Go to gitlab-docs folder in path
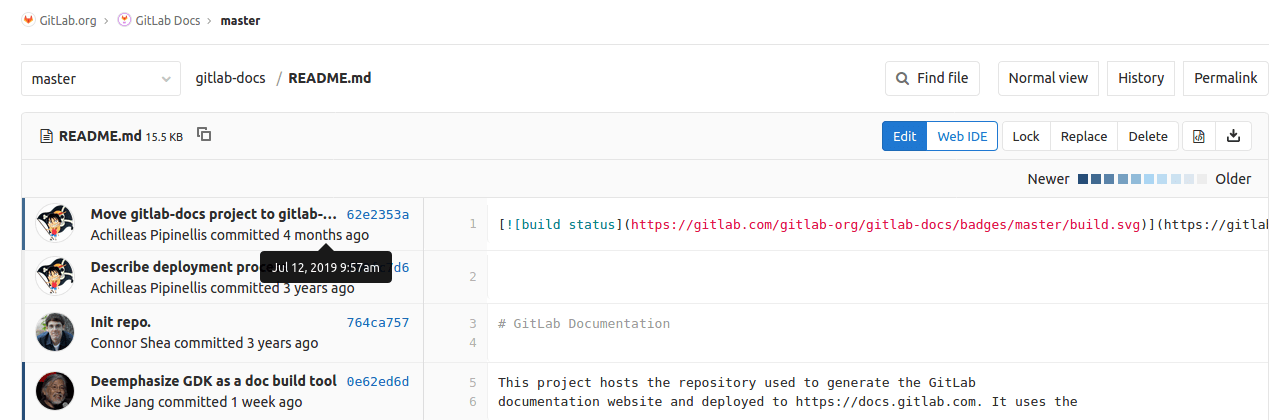1285x420 pixels. pos(230,78)
